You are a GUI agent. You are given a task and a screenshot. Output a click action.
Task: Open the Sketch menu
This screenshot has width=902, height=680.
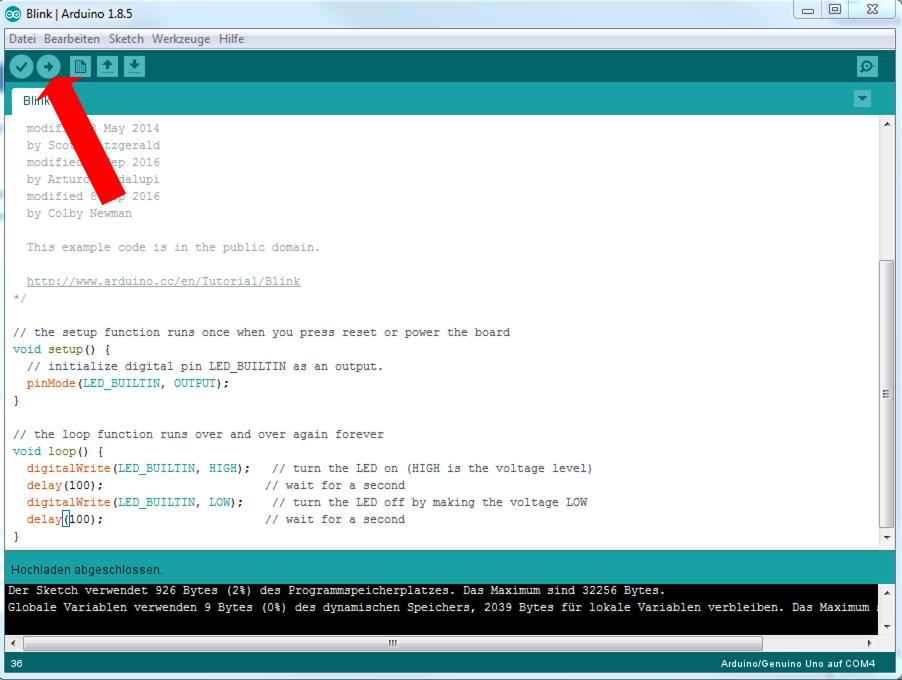tap(126, 39)
